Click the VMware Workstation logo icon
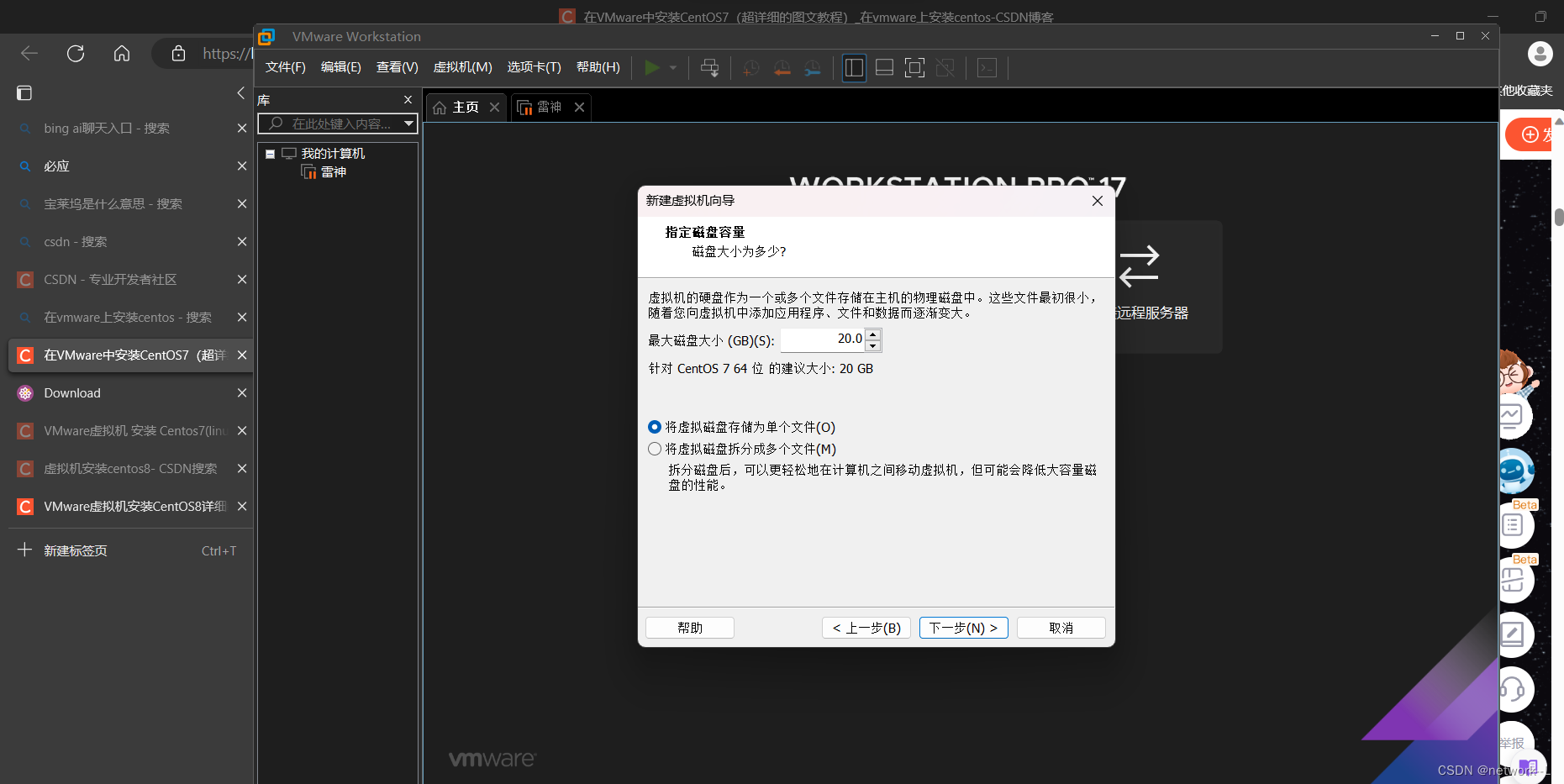The height and width of the screenshot is (784, 1564). click(x=267, y=37)
